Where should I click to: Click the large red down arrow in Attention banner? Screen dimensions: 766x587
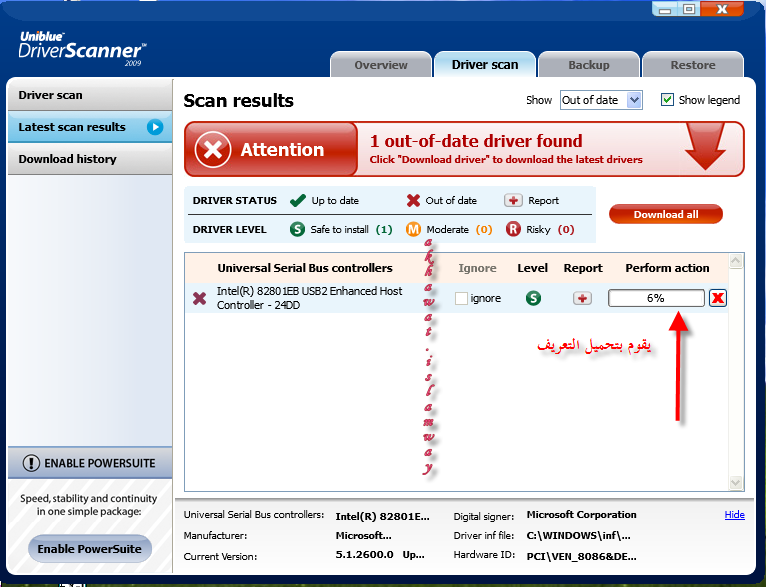click(x=705, y=146)
